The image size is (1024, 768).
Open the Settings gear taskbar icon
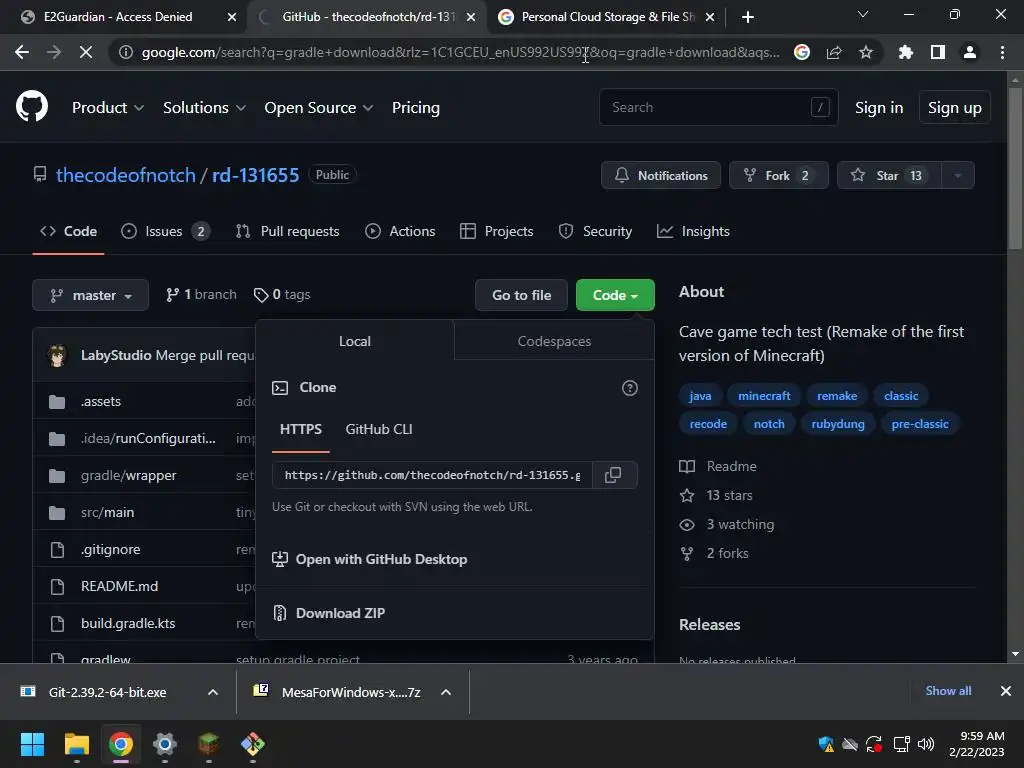coord(165,744)
